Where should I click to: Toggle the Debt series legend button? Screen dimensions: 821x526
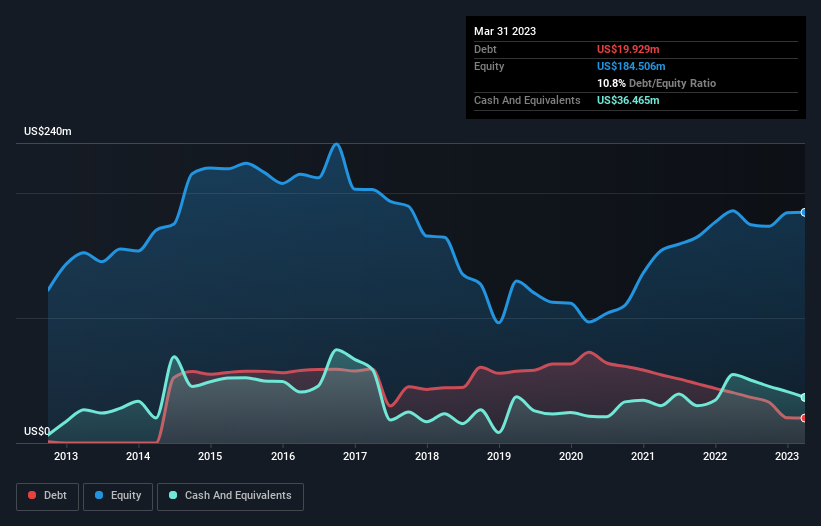click(48, 496)
